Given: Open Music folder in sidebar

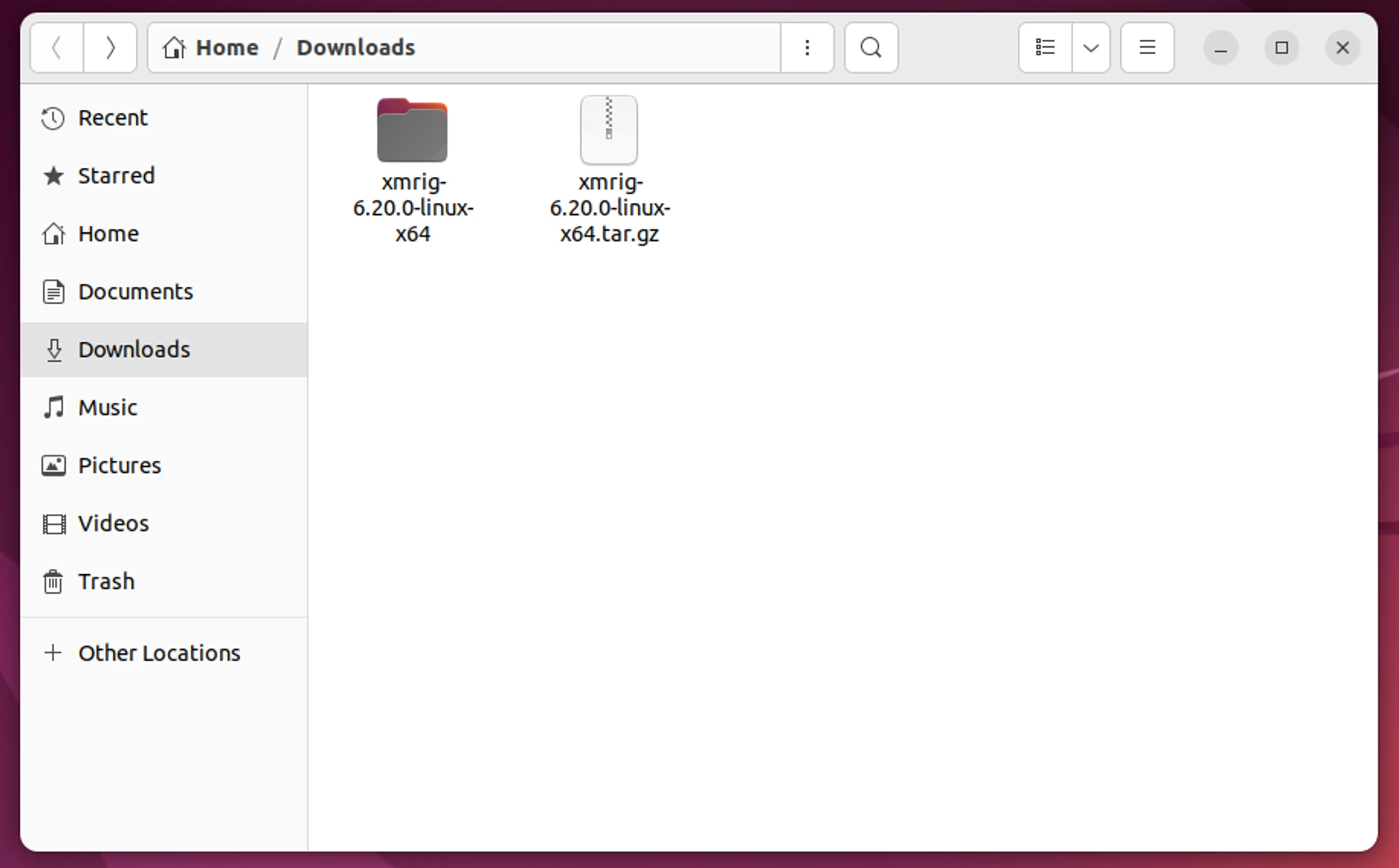Looking at the screenshot, I should click(x=107, y=408).
